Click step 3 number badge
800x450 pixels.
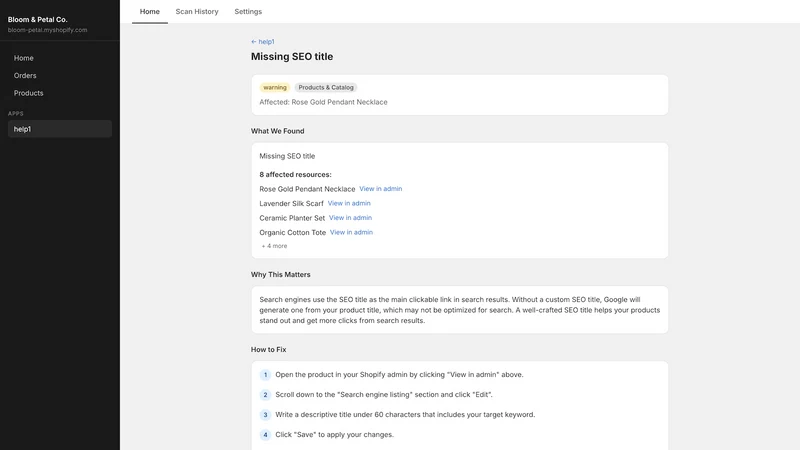click(265, 415)
